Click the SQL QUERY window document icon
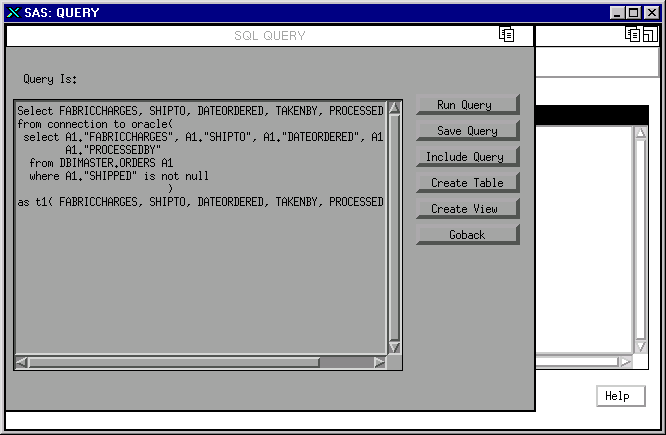The image size is (666, 435). pos(507,34)
